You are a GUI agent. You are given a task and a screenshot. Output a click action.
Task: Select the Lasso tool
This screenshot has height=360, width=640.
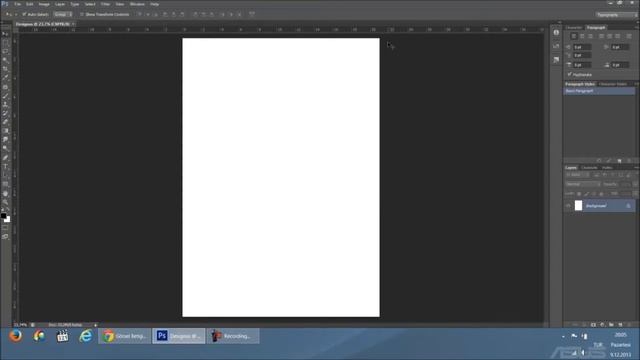click(5, 51)
